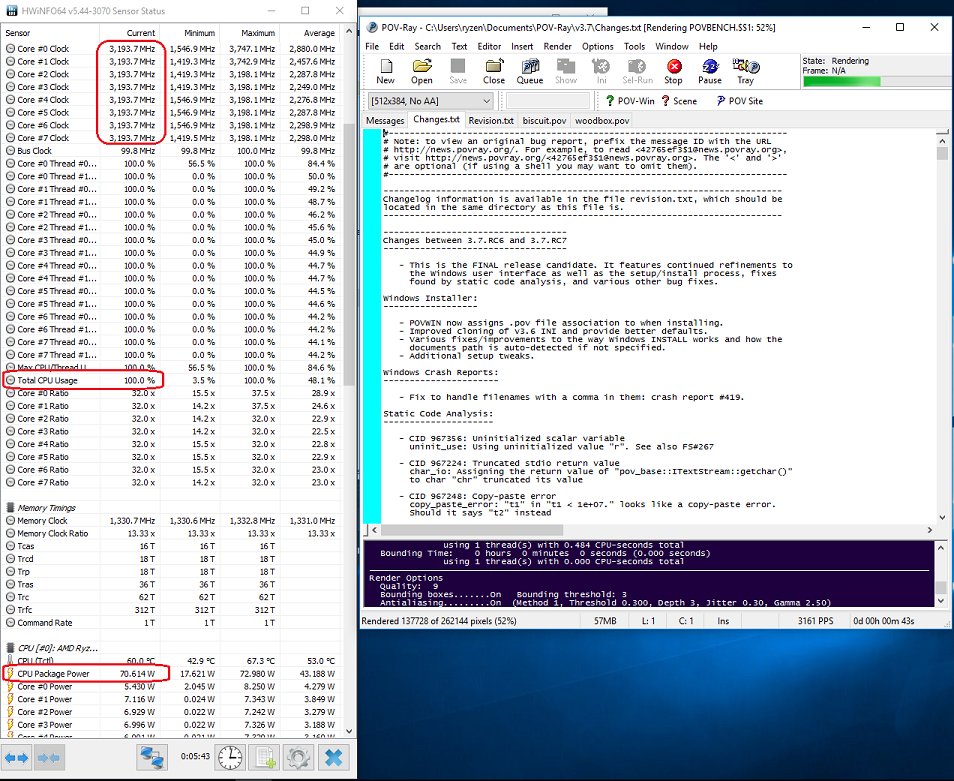Open Scene help icon
This screenshot has width=954, height=781.
coord(679,101)
